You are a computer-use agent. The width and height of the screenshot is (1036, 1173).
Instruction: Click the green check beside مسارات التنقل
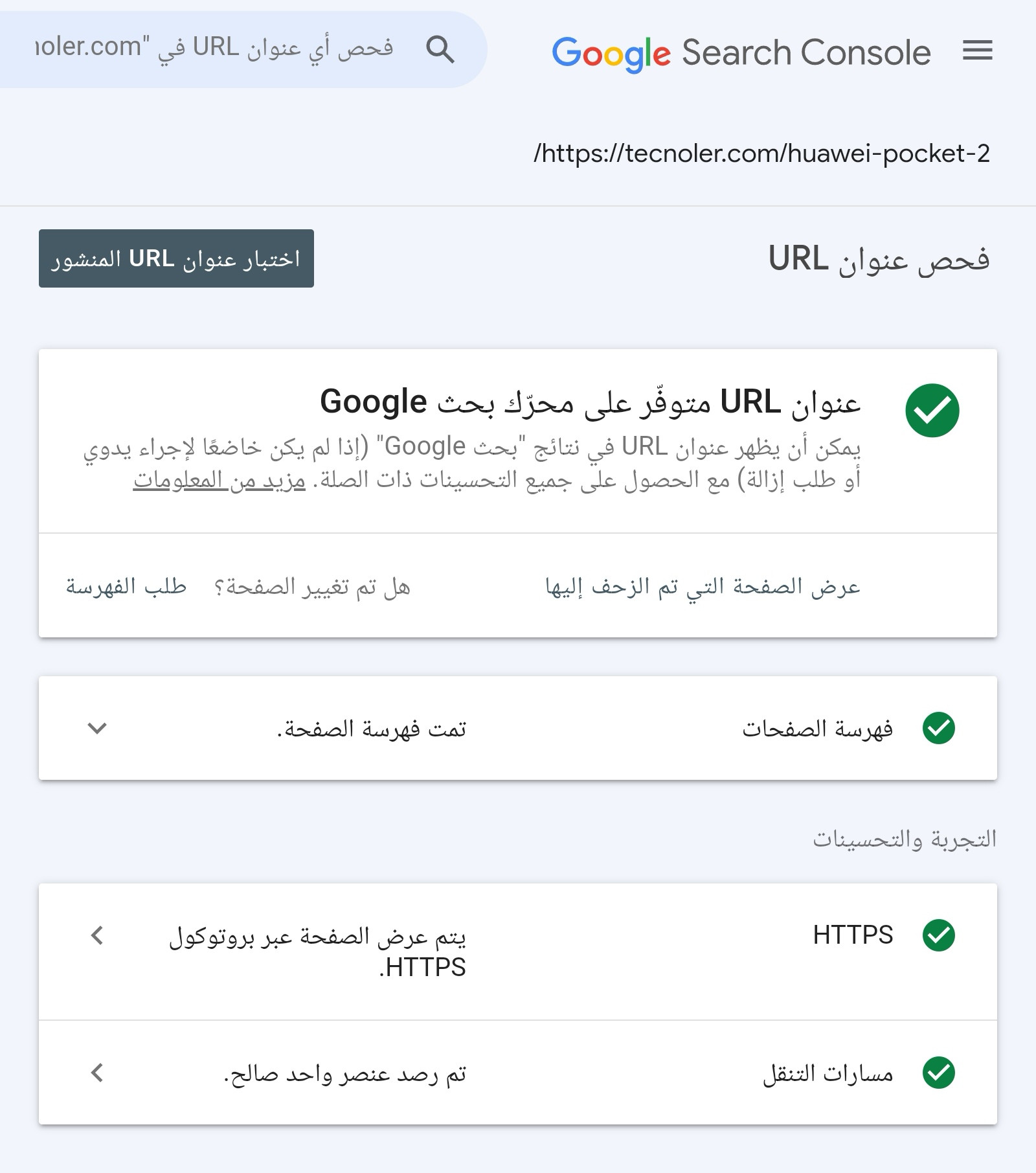(x=938, y=1073)
